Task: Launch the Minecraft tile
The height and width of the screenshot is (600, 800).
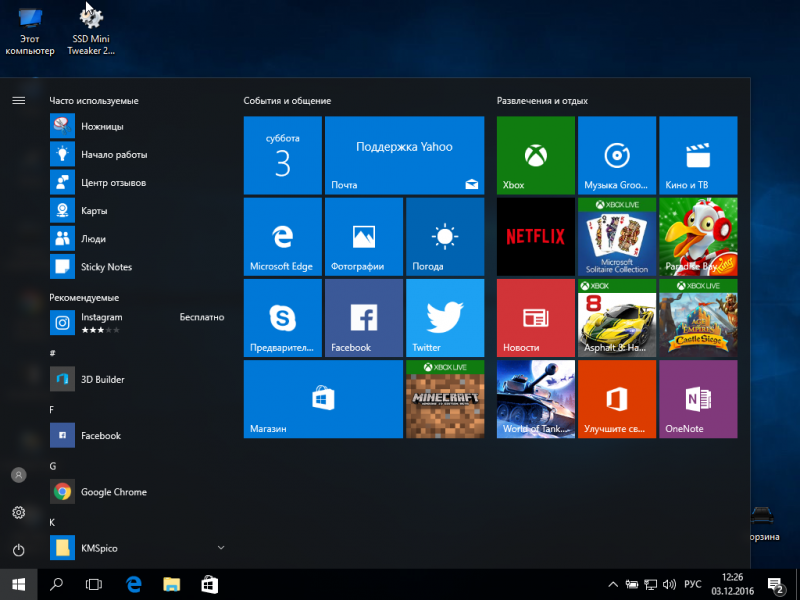Action: pos(445,399)
